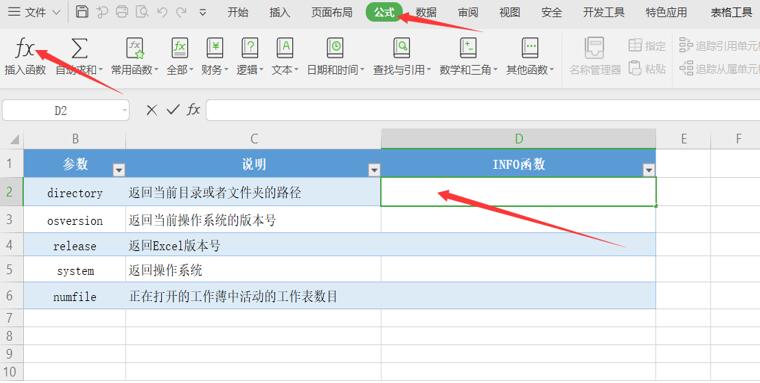Expand the quick access toolbar customize arrow

coord(203,13)
